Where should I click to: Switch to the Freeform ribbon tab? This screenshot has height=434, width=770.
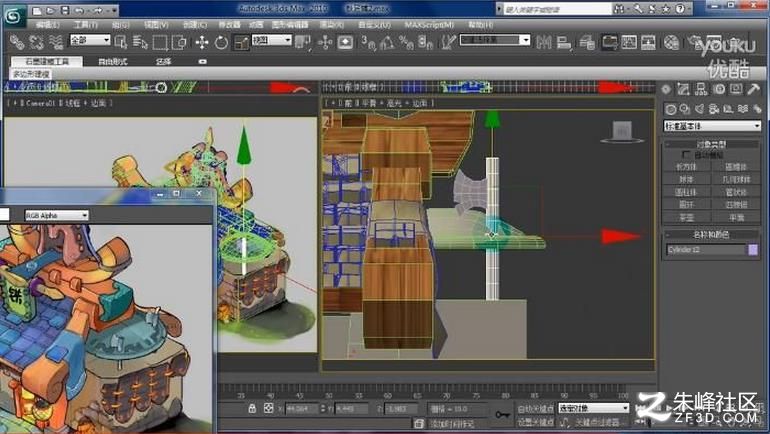click(112, 62)
